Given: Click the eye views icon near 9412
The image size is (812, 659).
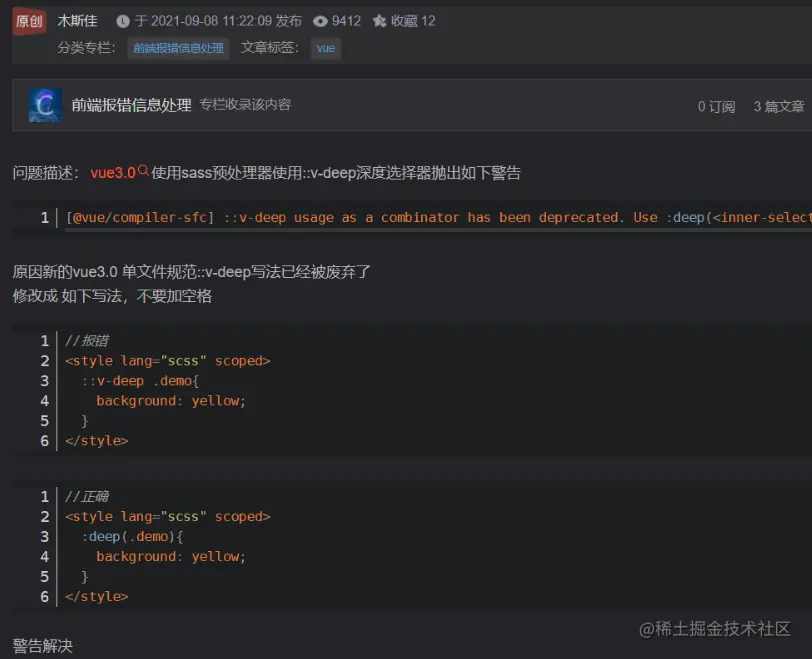Looking at the screenshot, I should [x=321, y=21].
